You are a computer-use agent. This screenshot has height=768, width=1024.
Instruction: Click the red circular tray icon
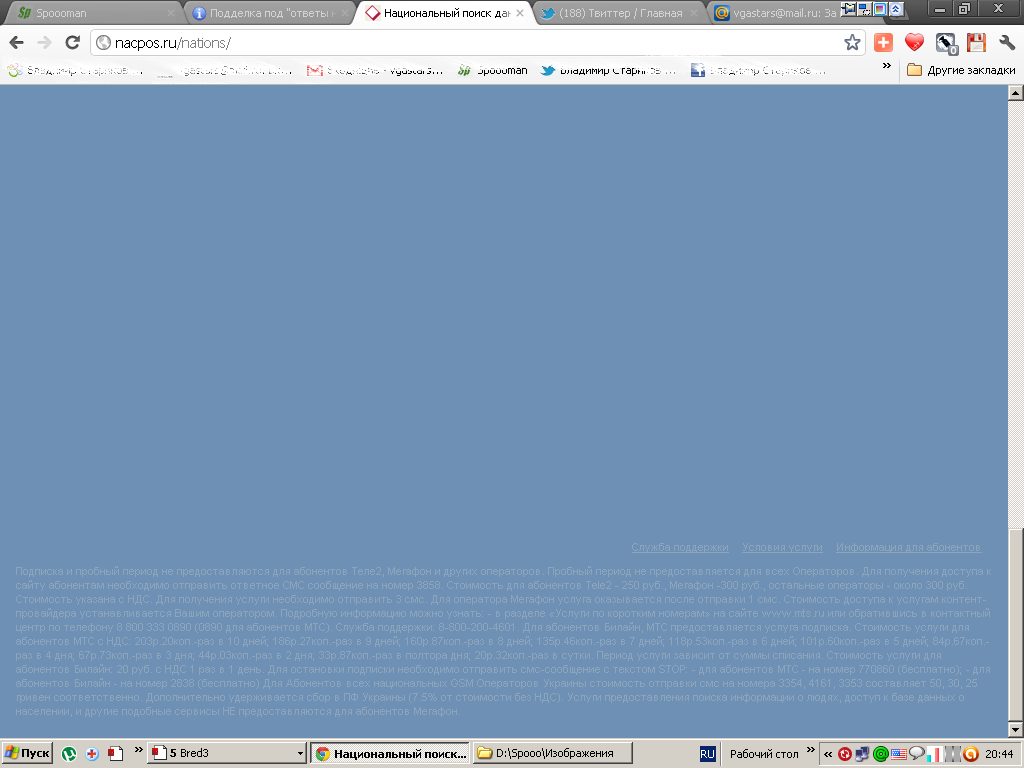tap(844, 754)
